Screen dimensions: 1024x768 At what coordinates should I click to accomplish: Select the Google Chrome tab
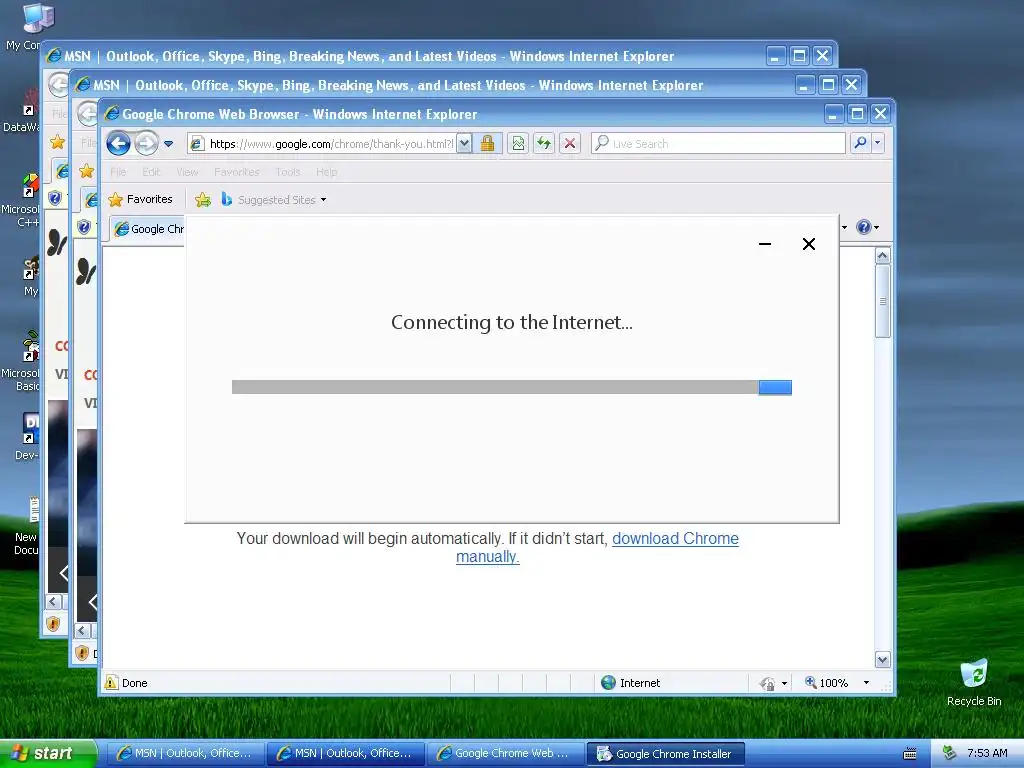click(x=149, y=229)
